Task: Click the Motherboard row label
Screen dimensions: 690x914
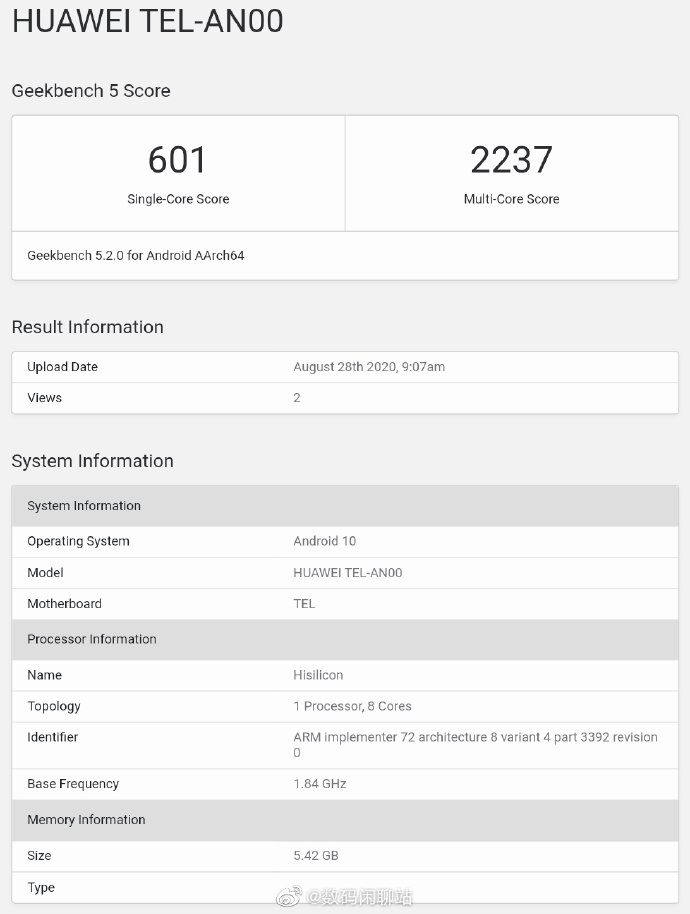Action: [x=64, y=603]
